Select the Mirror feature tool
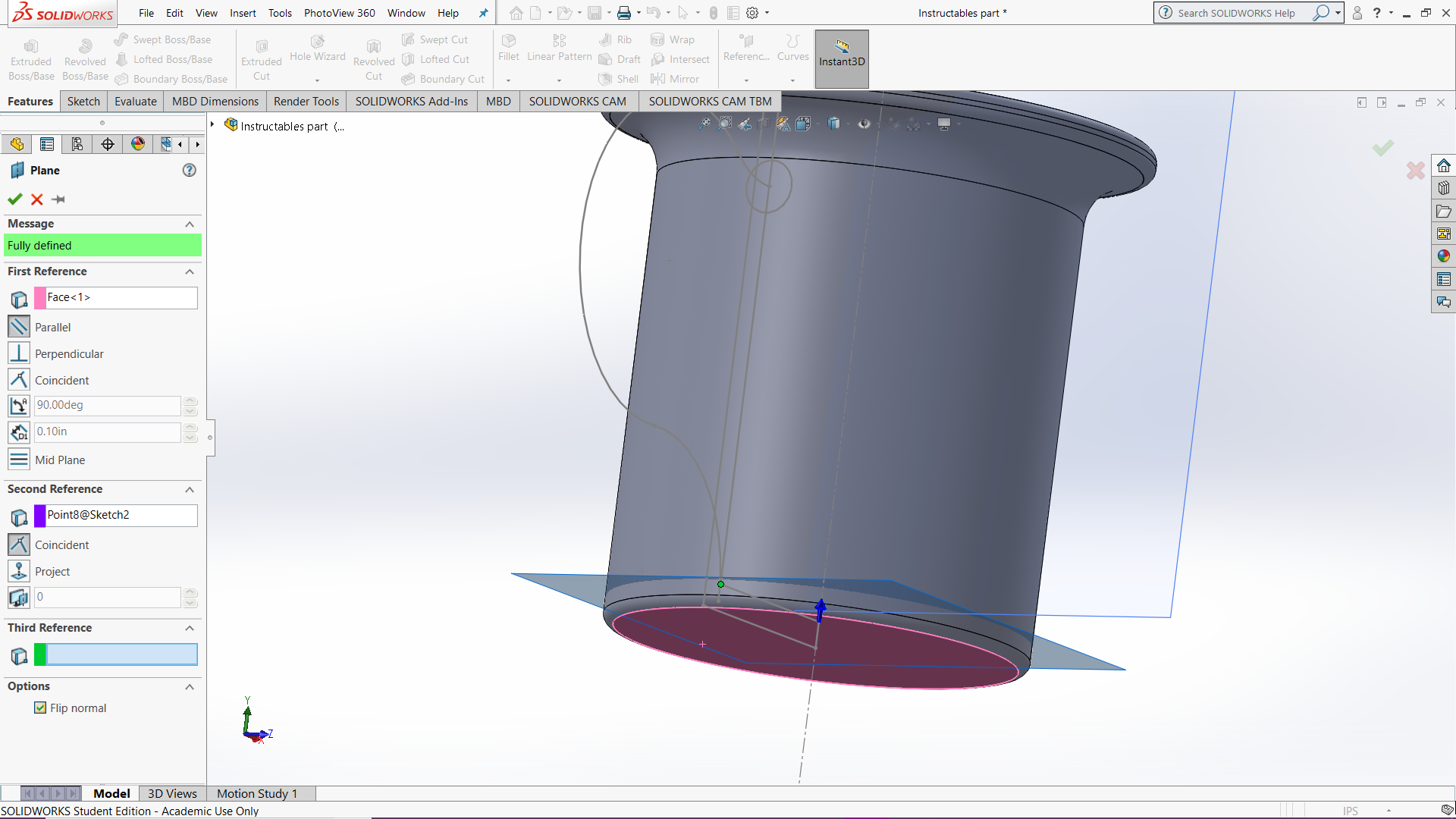This screenshot has height=819, width=1456. [x=676, y=78]
